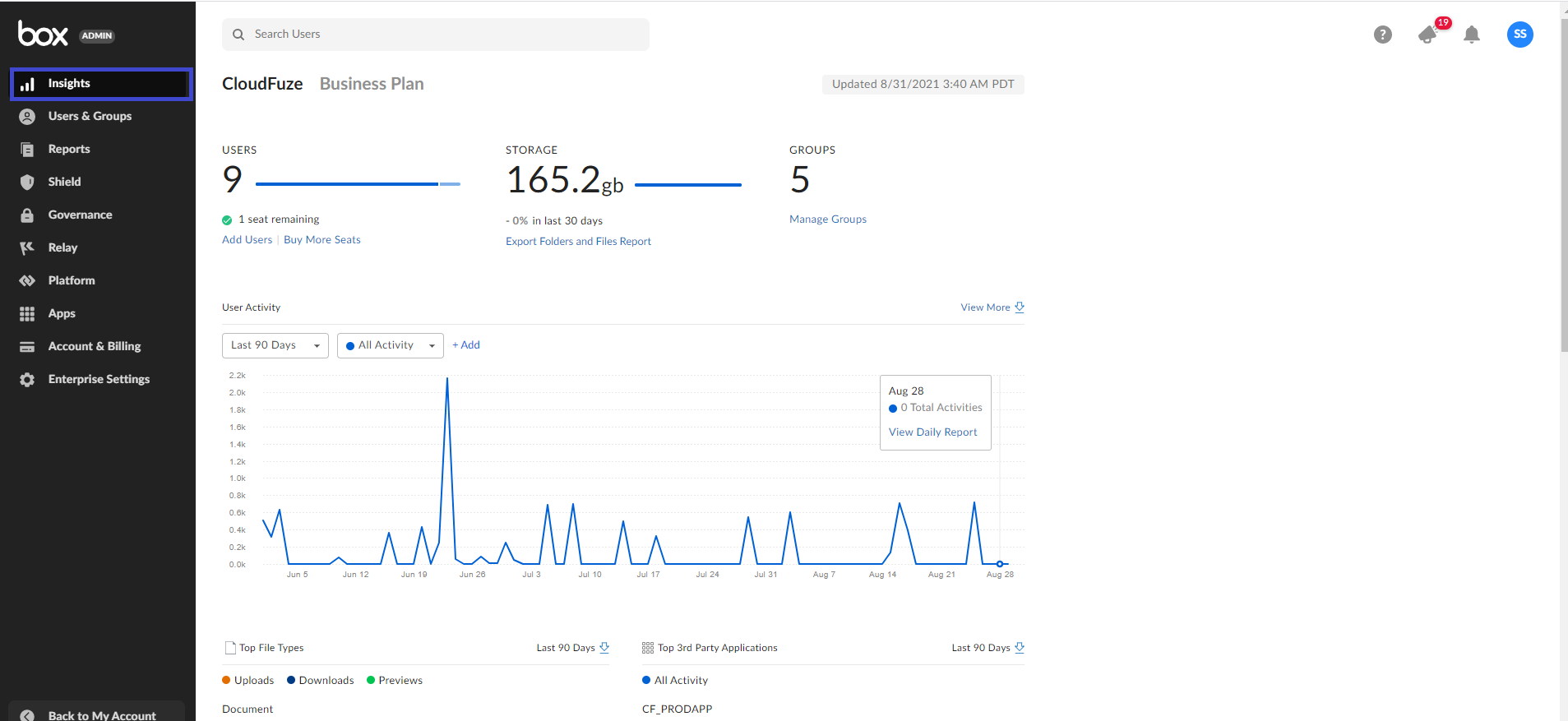Click Export Folders and Files Report
Screen dimensions: 1568x721
tap(578, 242)
